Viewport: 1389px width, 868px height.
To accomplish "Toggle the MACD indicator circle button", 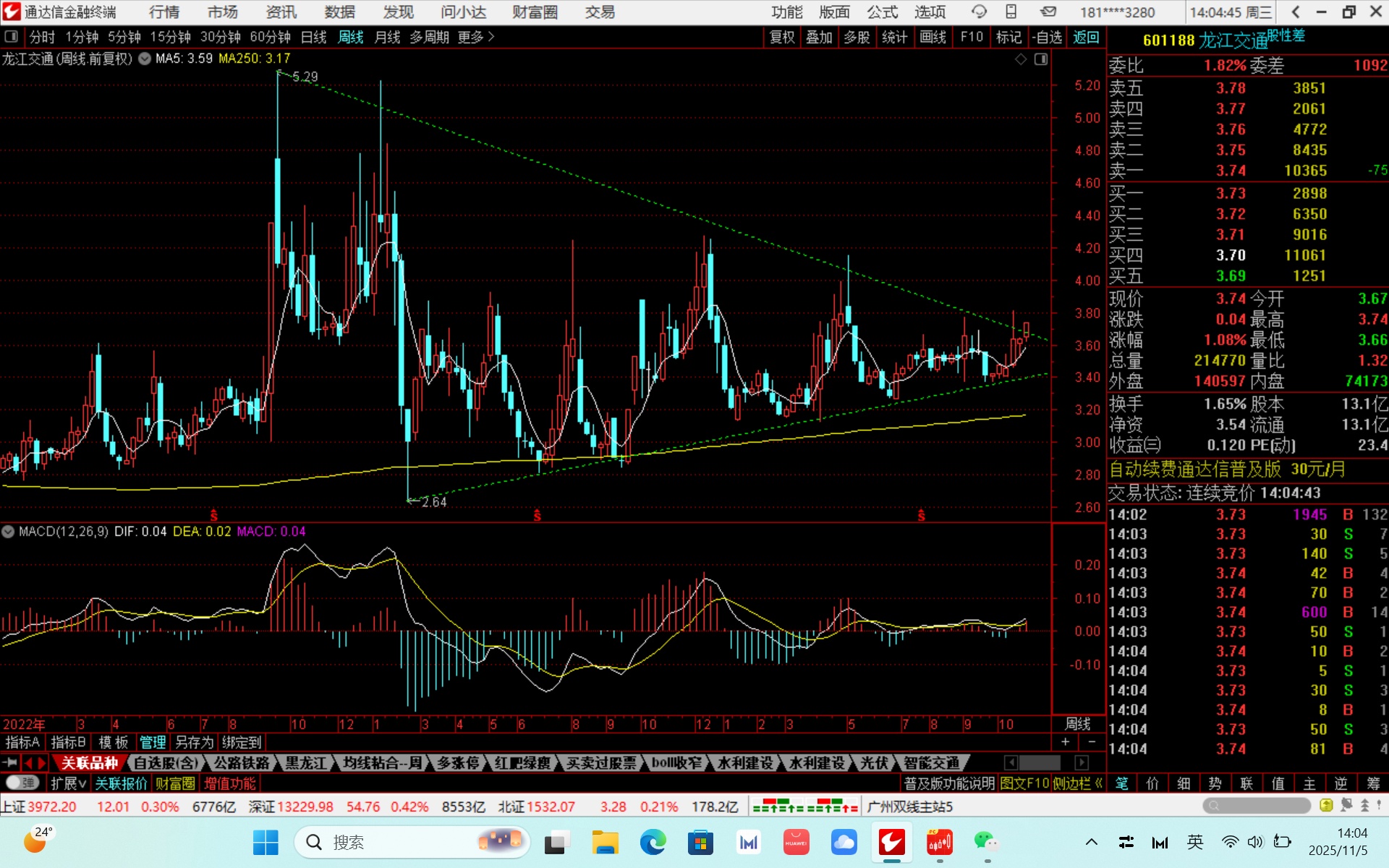I will click(x=8, y=532).
